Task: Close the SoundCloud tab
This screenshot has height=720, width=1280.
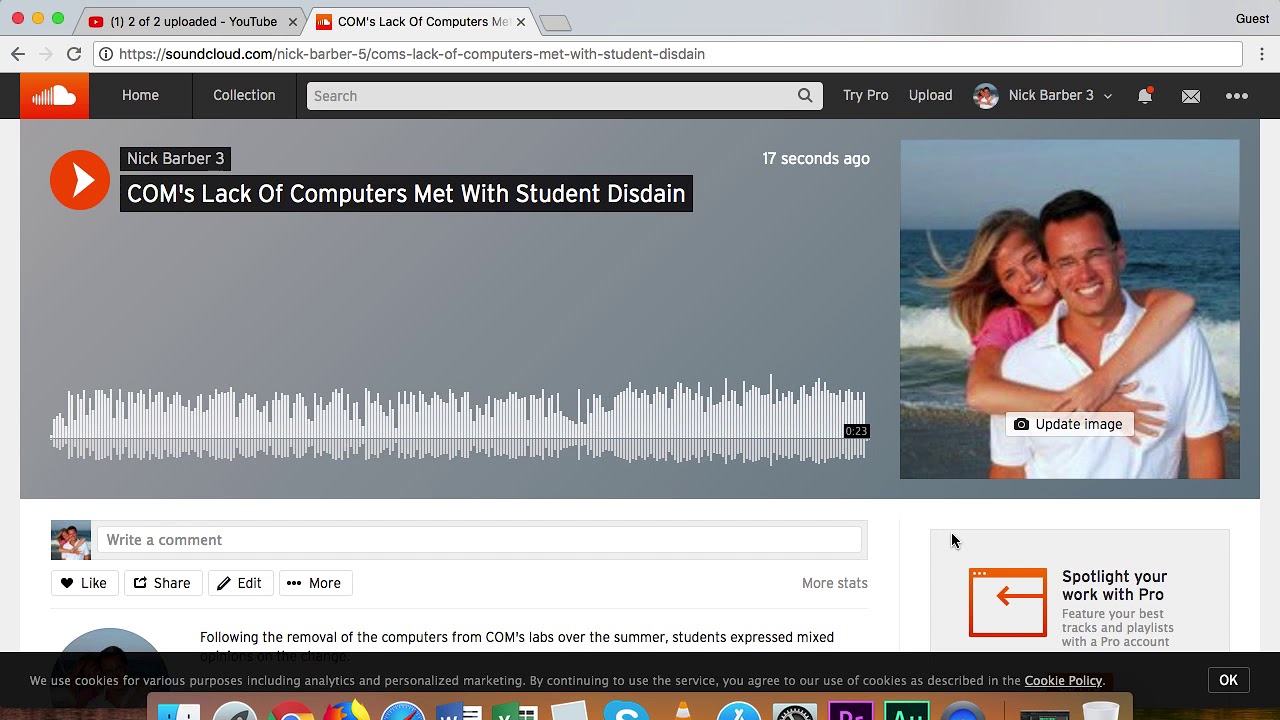Action: tap(520, 21)
